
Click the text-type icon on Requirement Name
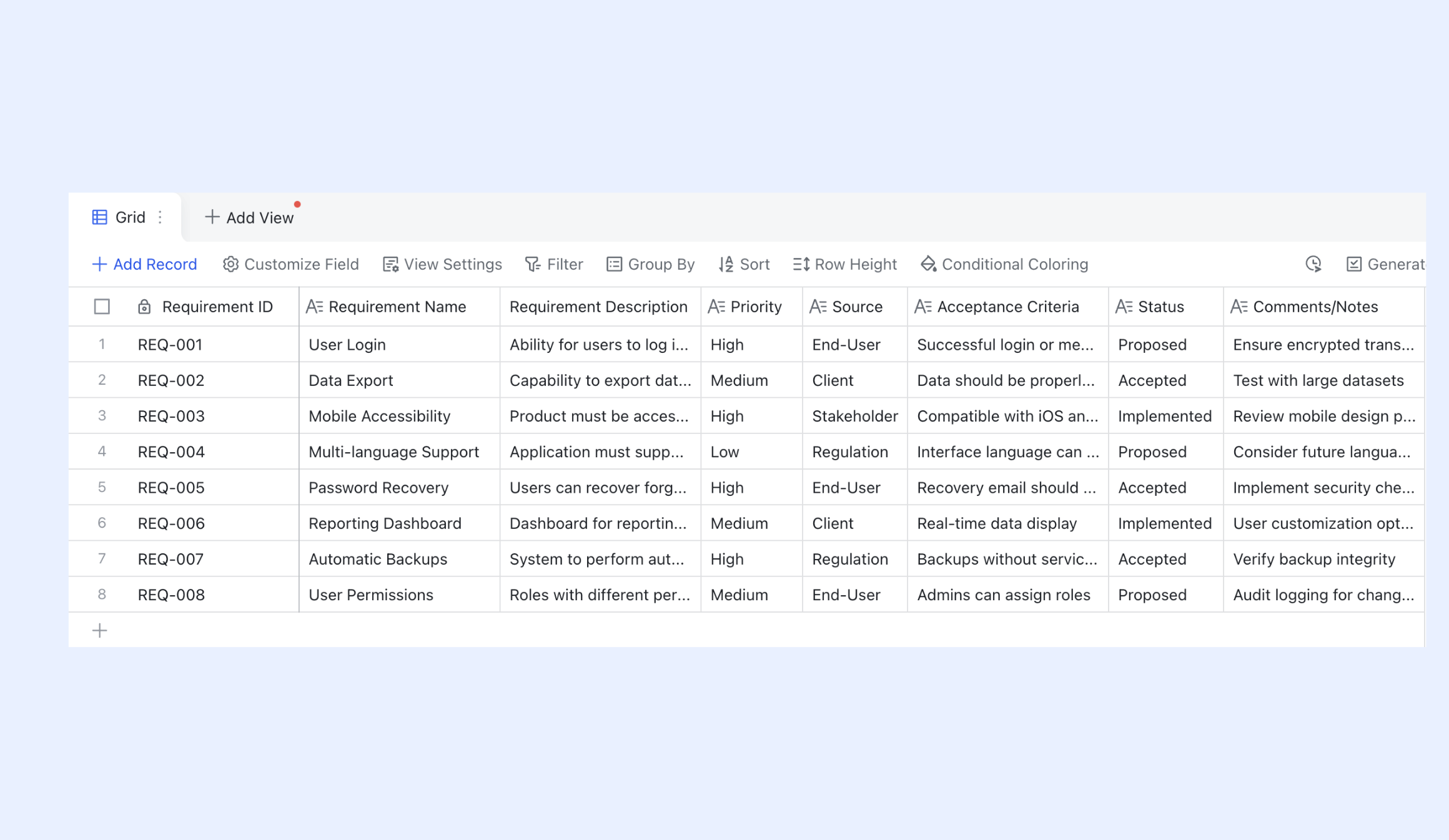pos(314,307)
